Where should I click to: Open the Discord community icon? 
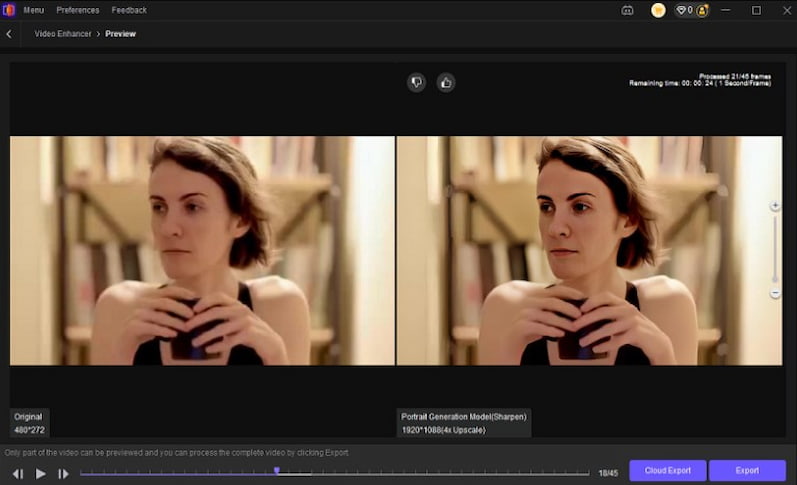click(x=627, y=10)
